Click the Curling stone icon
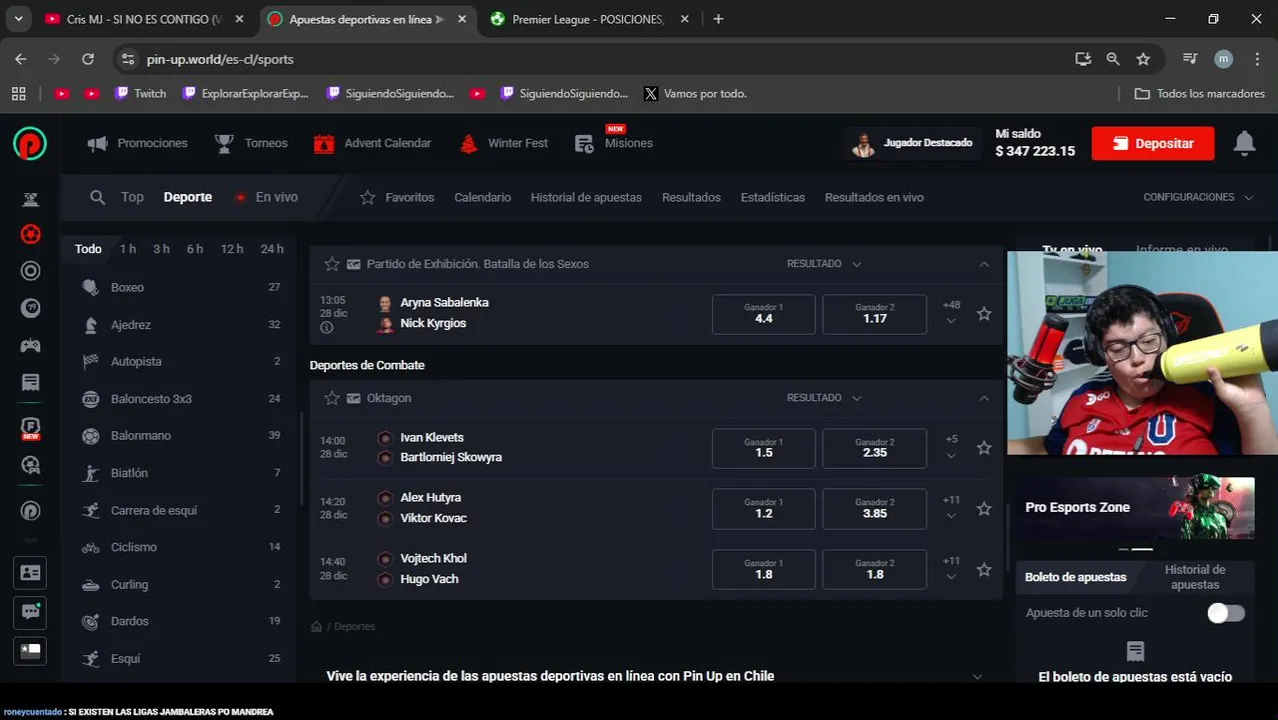The height and width of the screenshot is (720, 1278). (91, 584)
